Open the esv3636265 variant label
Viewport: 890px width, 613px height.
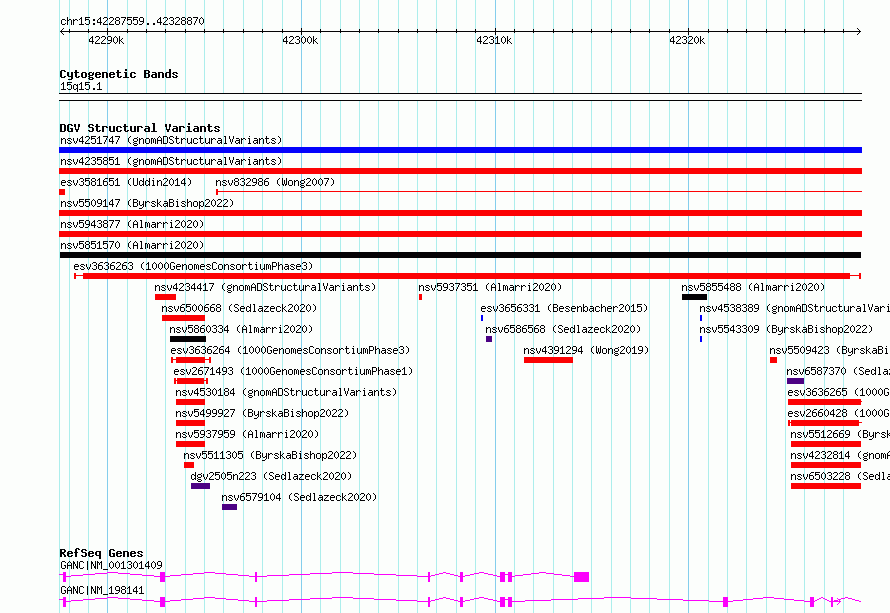point(838,392)
